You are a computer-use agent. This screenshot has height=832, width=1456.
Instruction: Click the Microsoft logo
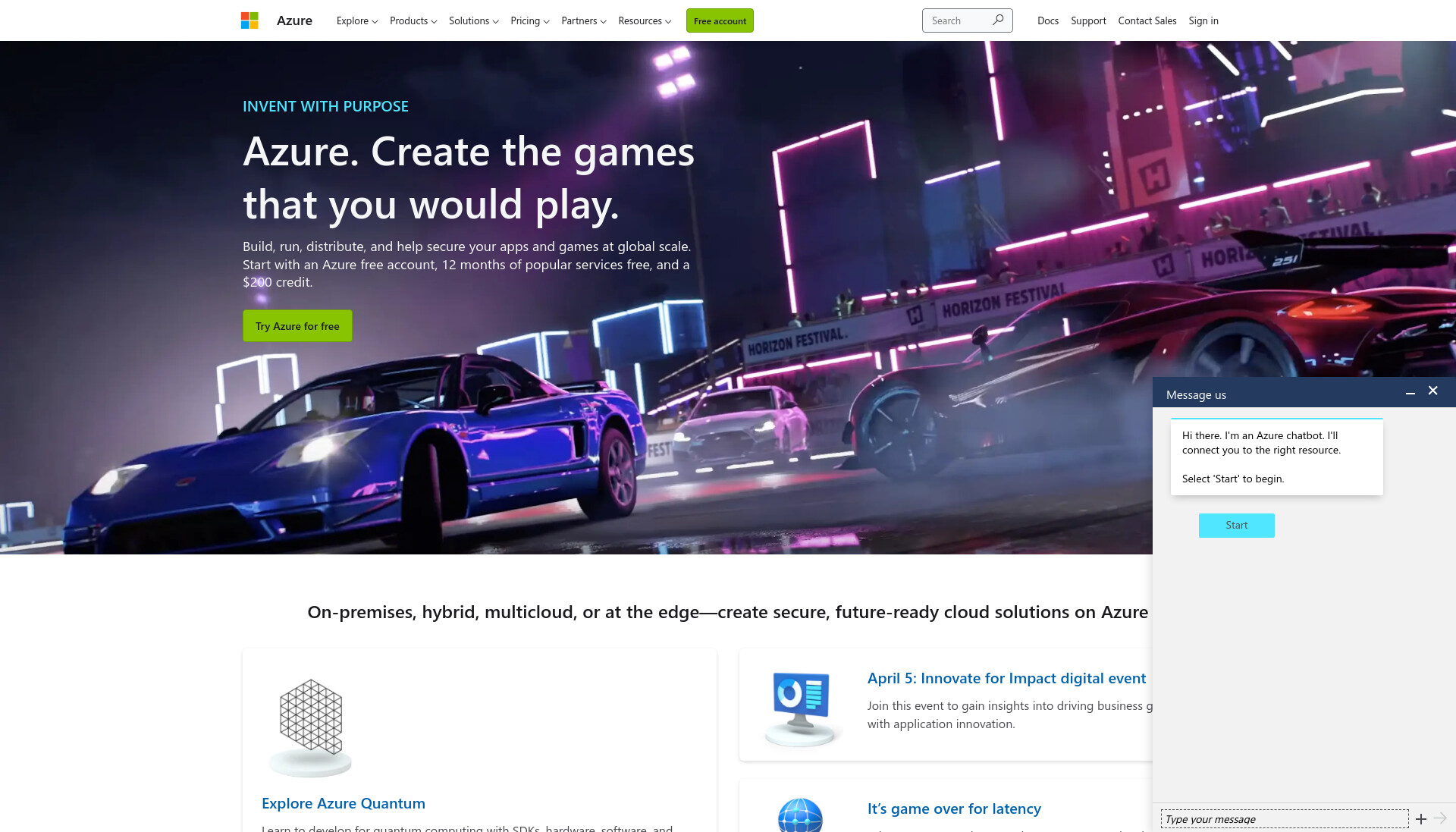click(249, 20)
